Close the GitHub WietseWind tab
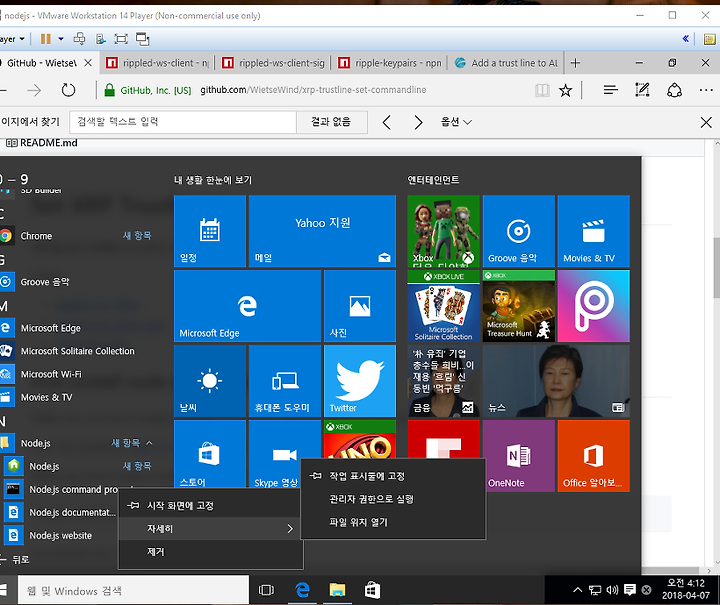720x605 pixels. tap(88, 63)
